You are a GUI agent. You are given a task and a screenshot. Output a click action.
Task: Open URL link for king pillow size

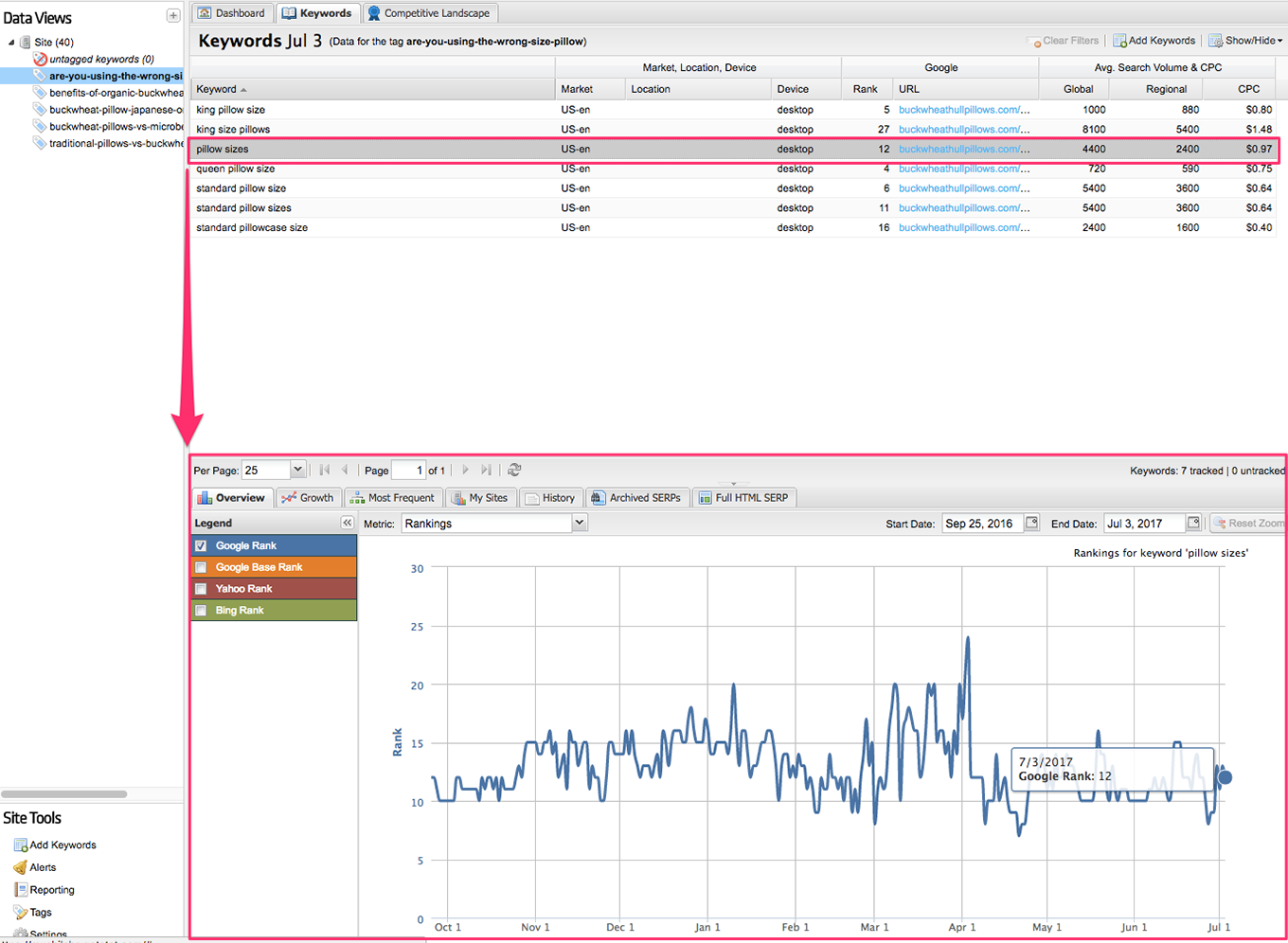(x=963, y=110)
